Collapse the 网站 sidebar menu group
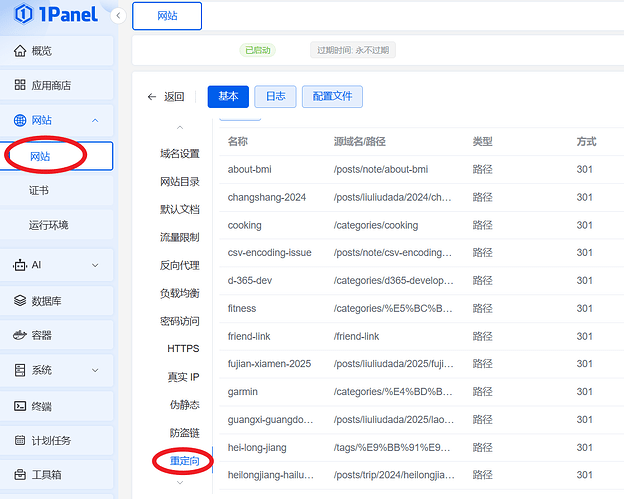The height and width of the screenshot is (499, 624). (95, 121)
